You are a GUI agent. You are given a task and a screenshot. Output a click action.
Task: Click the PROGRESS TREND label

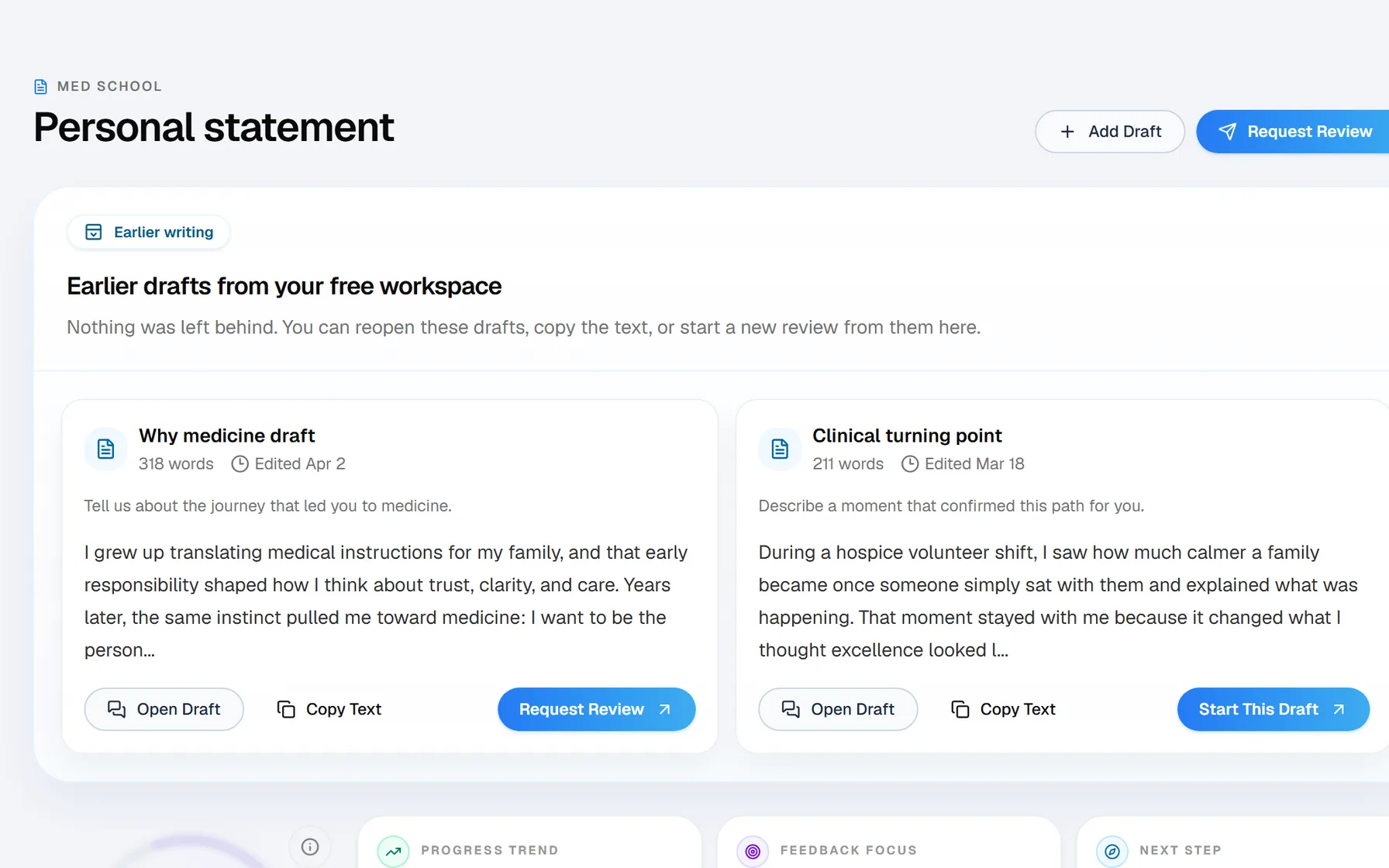point(490,850)
